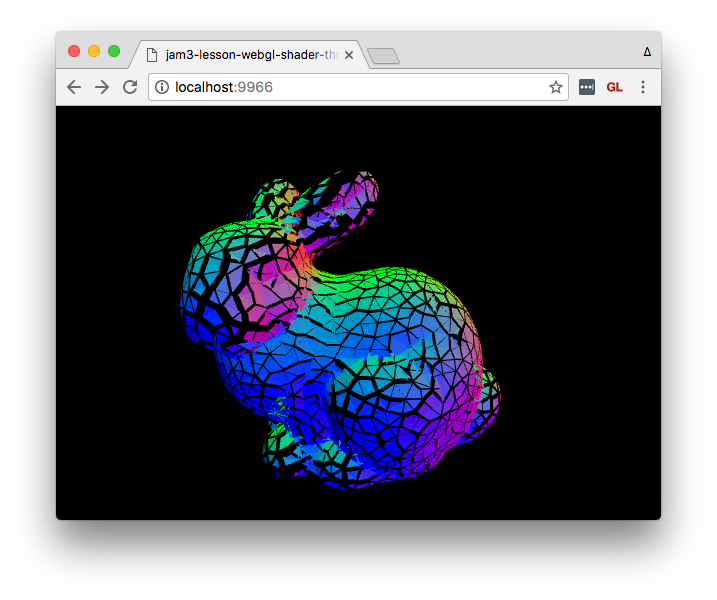Reload the localhost page
This screenshot has width=717, height=600.
pos(130,87)
